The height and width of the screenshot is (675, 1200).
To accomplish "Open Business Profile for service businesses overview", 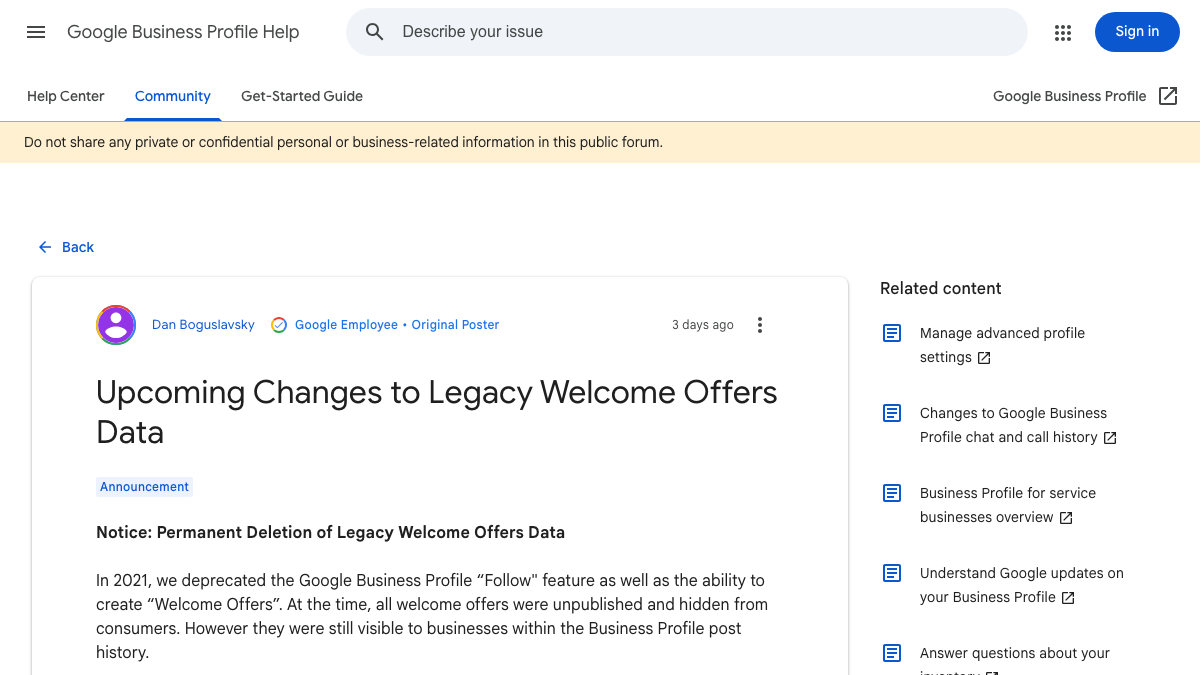I will [1008, 505].
